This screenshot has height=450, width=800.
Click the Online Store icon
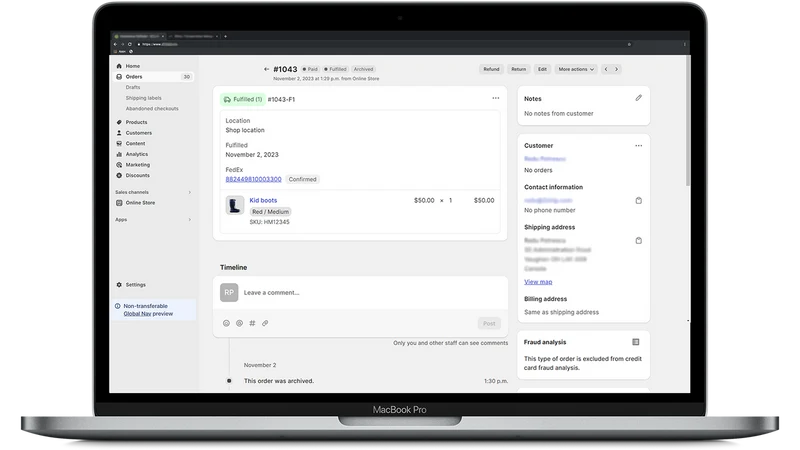pos(119,203)
